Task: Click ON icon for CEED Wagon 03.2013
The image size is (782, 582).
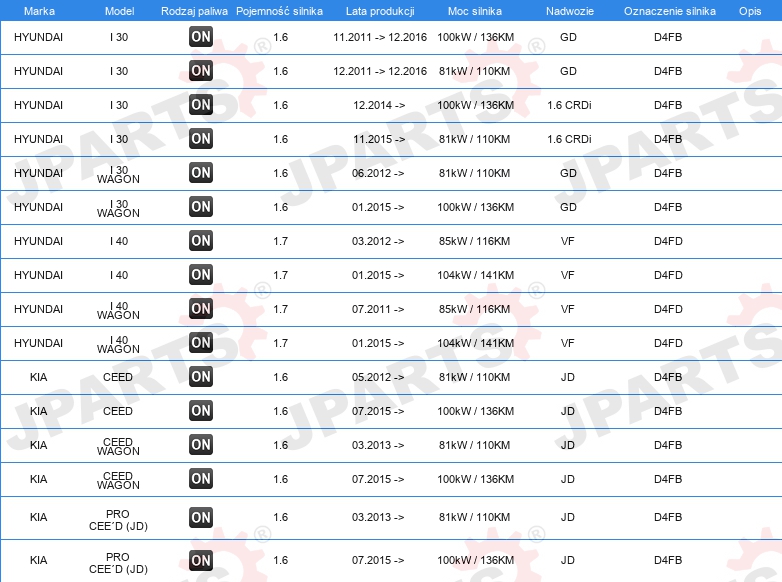Action: [x=201, y=445]
